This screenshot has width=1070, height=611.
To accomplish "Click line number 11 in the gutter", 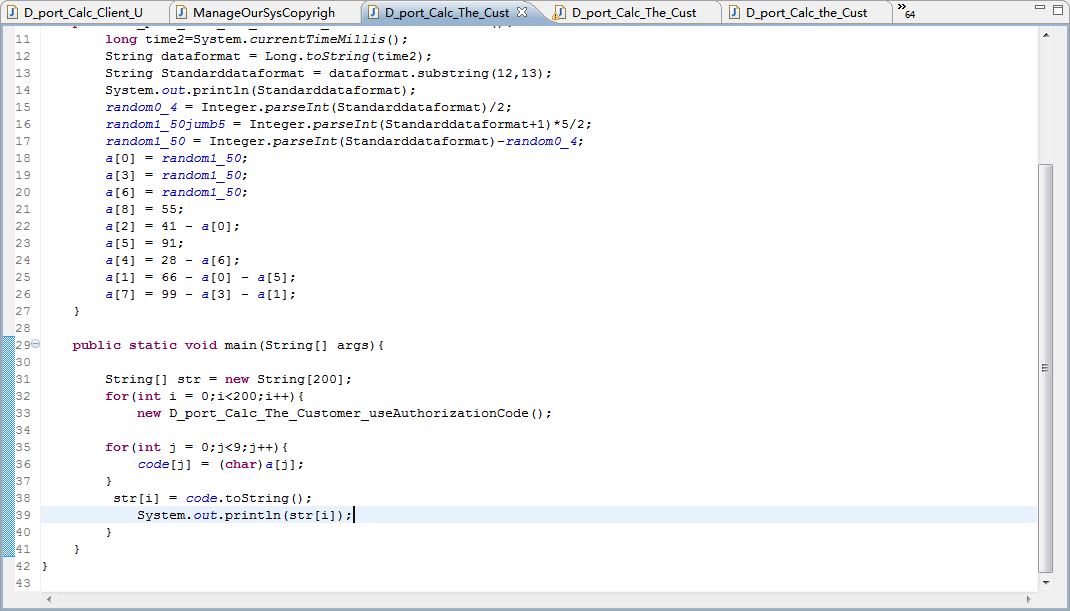I will pyautogui.click(x=23, y=40).
